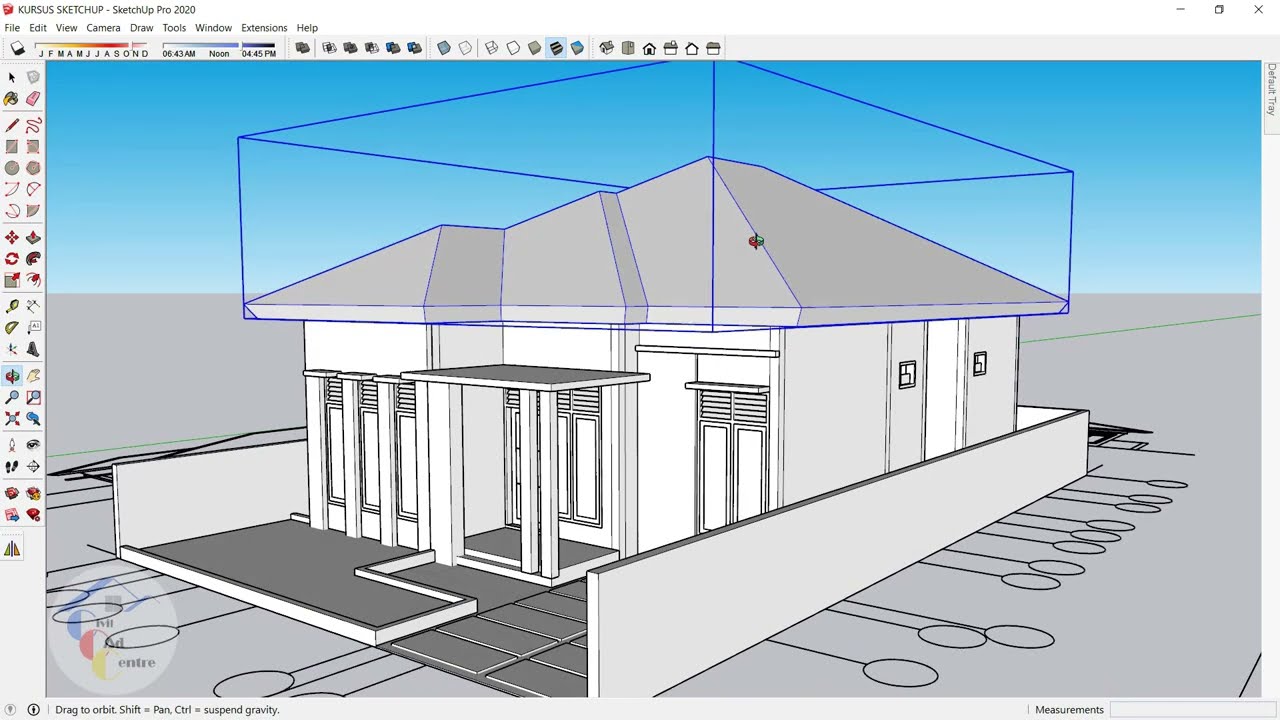Open the Camera menu

tap(103, 28)
